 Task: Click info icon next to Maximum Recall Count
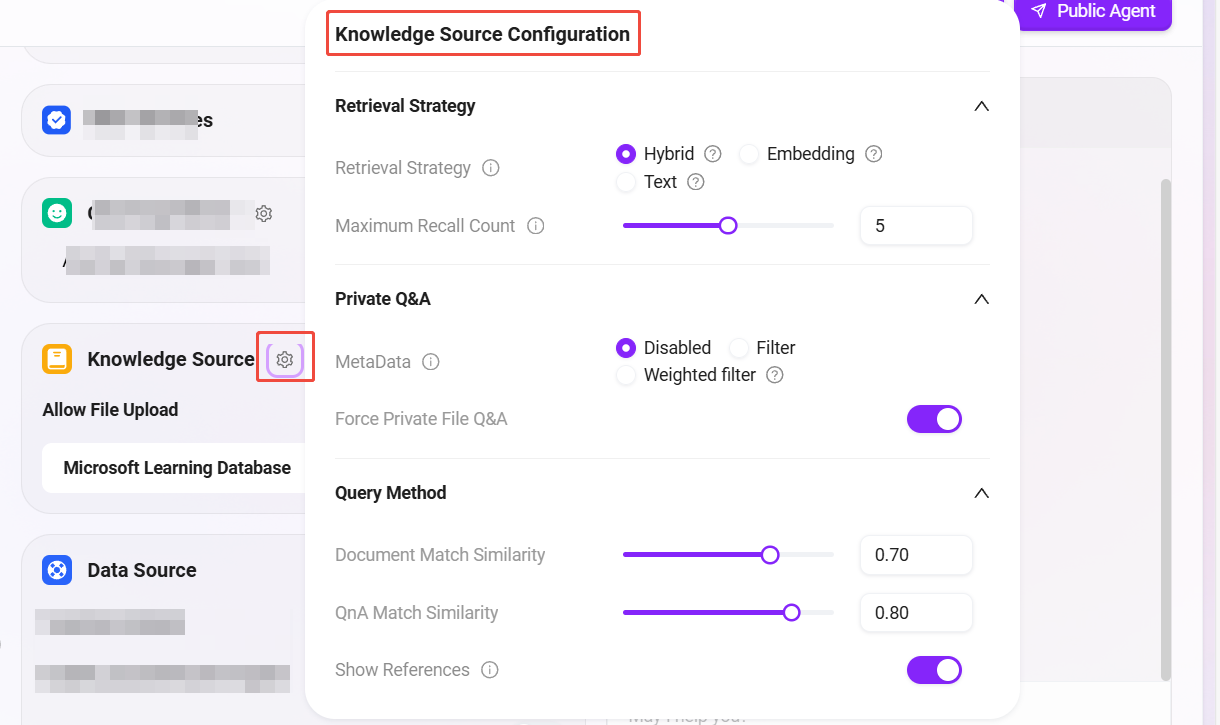536,226
